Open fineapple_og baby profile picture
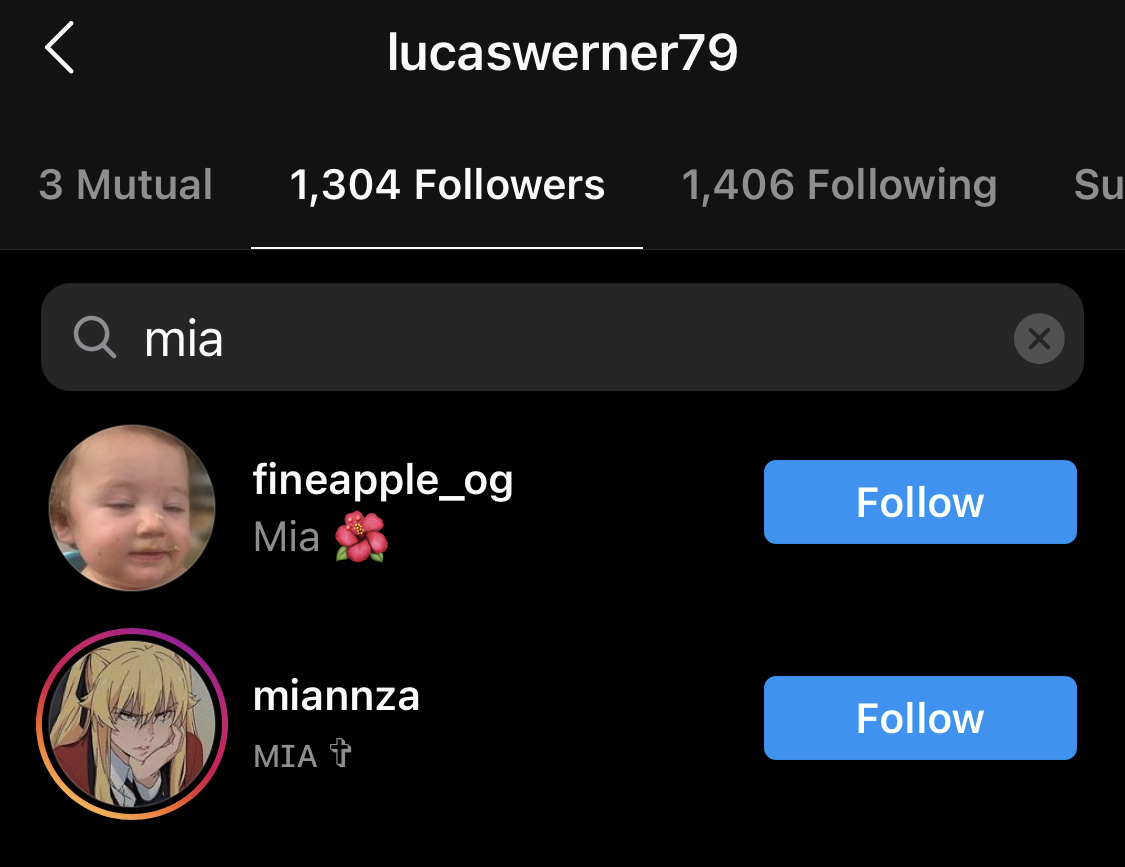Viewport: 1125px width, 867px height. [132, 507]
